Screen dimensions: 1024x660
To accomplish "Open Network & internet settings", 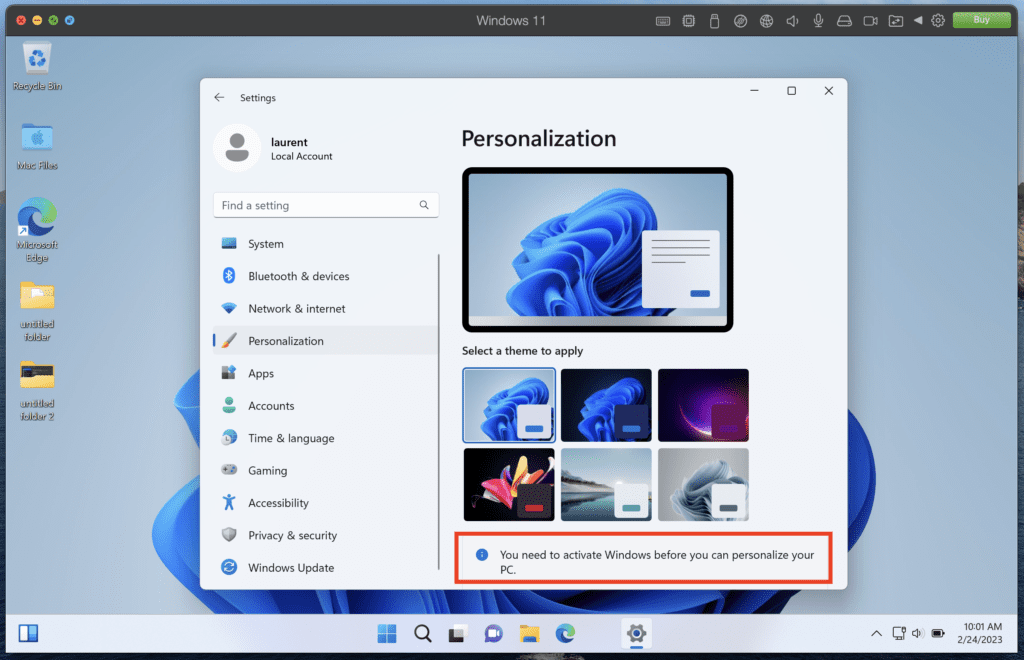I will 326,309.
